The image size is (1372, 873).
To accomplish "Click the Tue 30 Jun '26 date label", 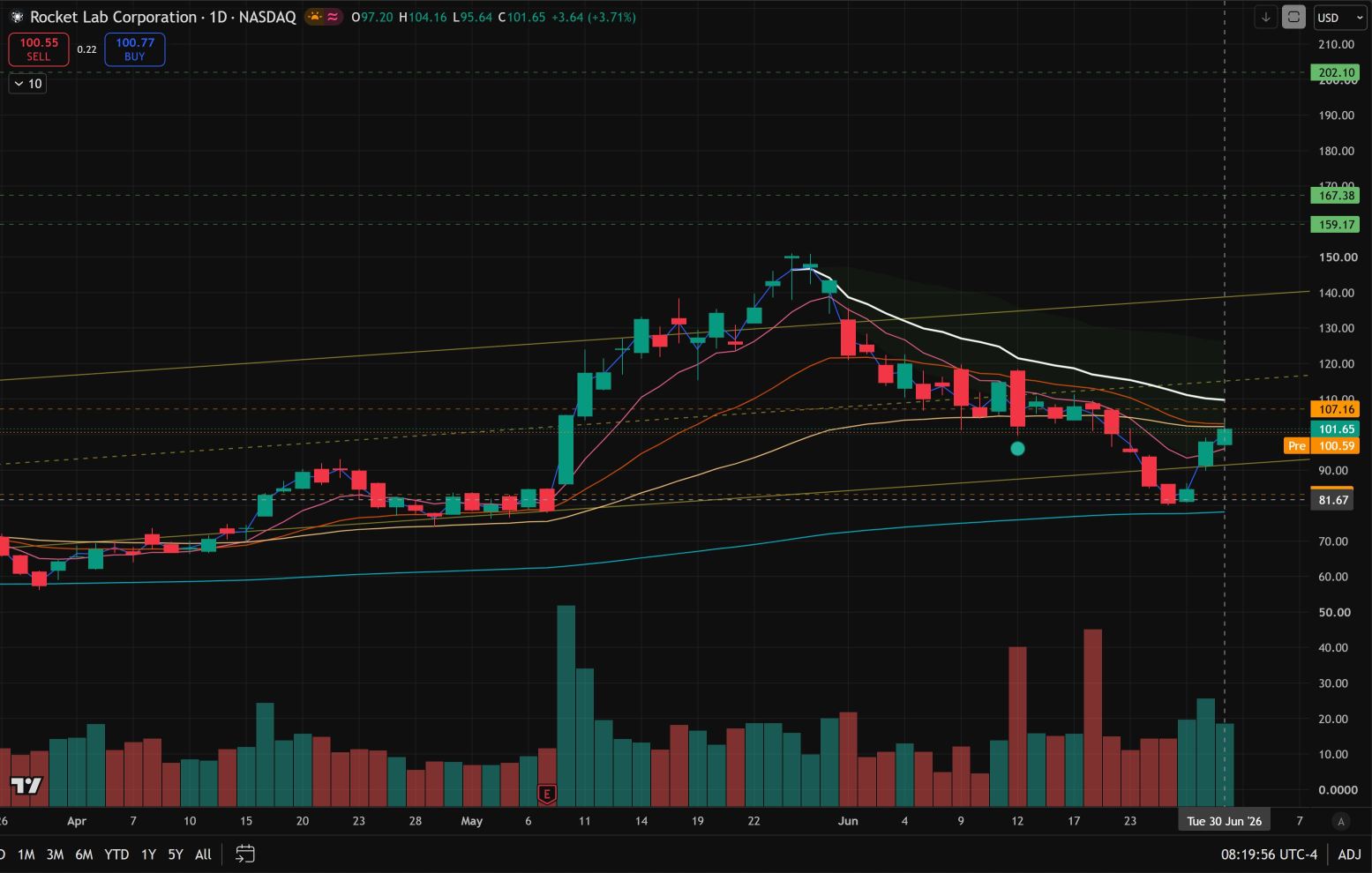I will click(x=1224, y=821).
